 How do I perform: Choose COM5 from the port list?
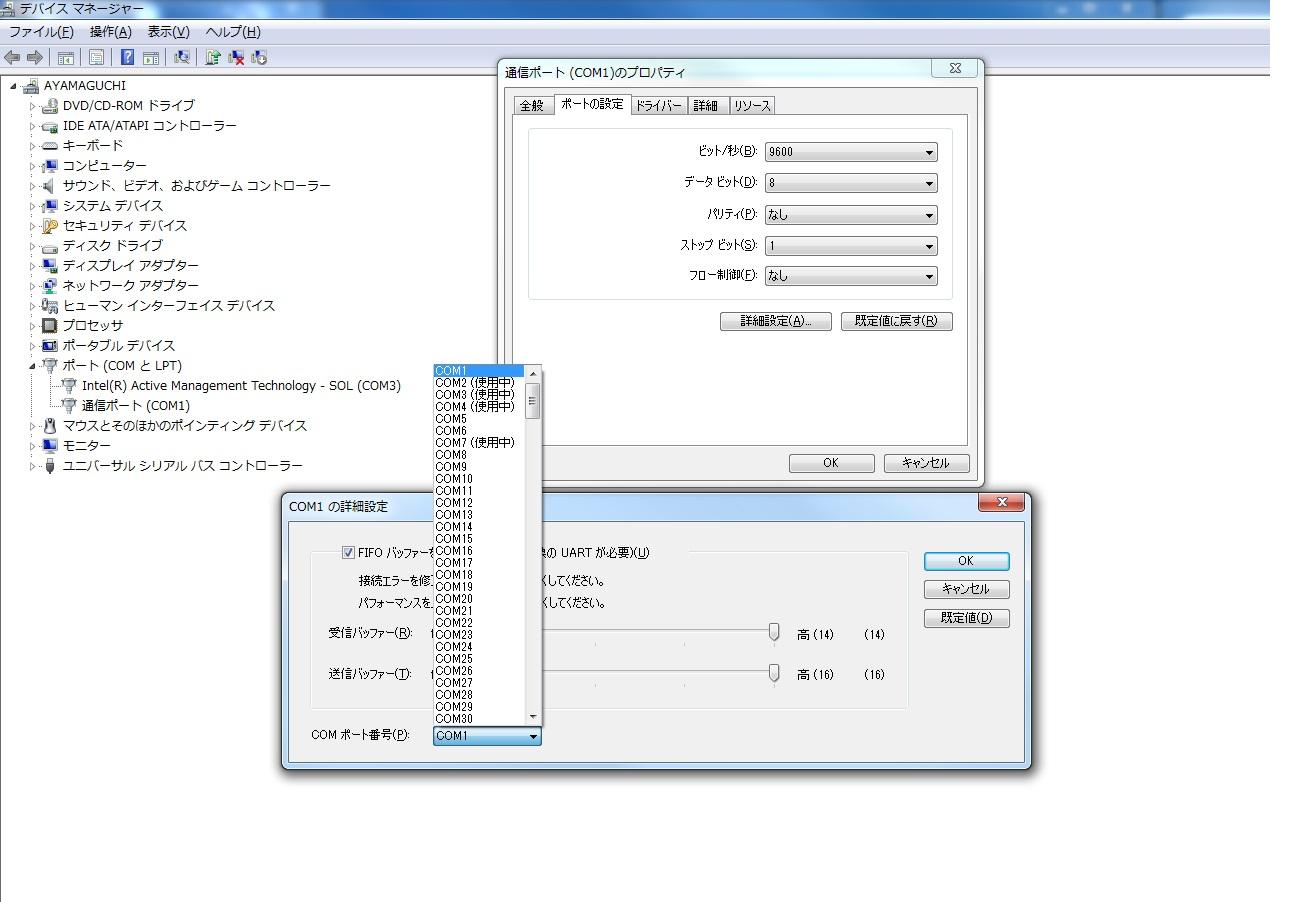pyautogui.click(x=479, y=419)
